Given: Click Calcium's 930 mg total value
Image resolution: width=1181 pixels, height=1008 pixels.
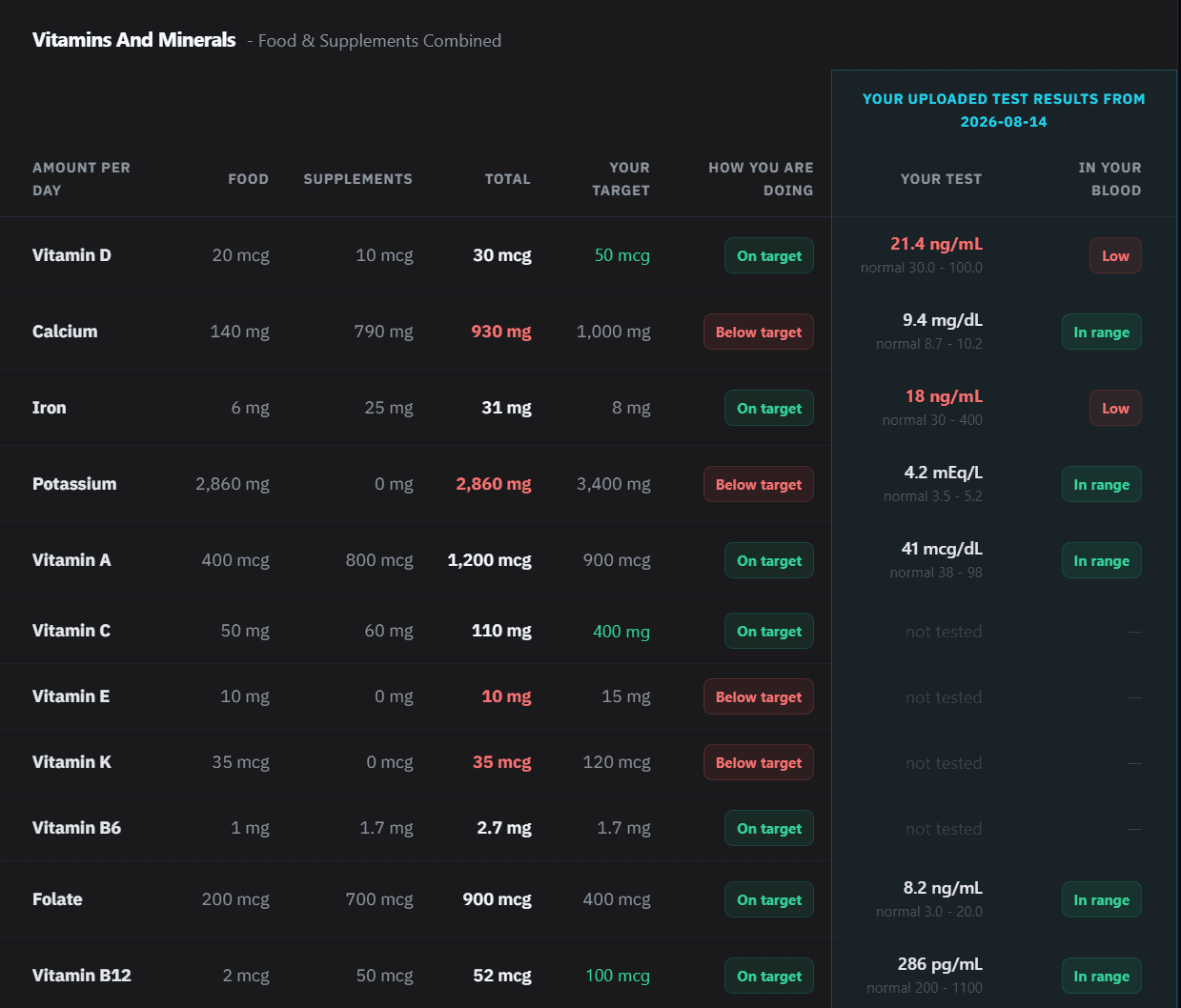Looking at the screenshot, I should pyautogui.click(x=501, y=331).
